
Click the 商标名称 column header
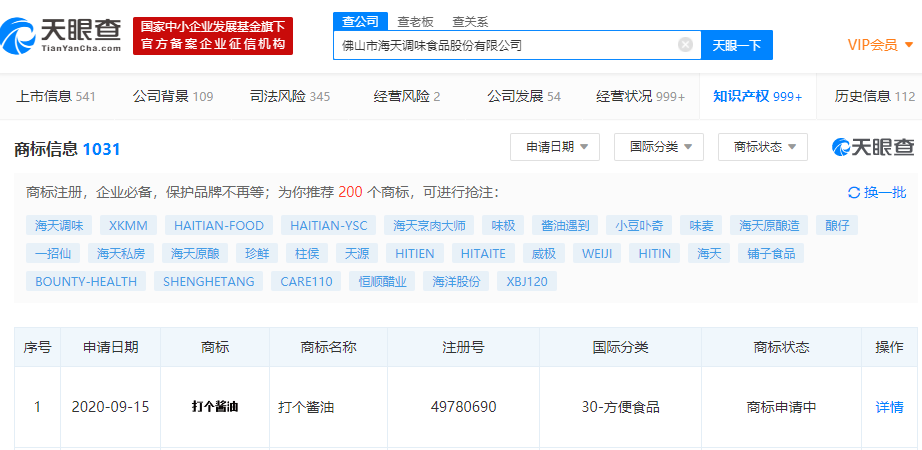pos(329,347)
